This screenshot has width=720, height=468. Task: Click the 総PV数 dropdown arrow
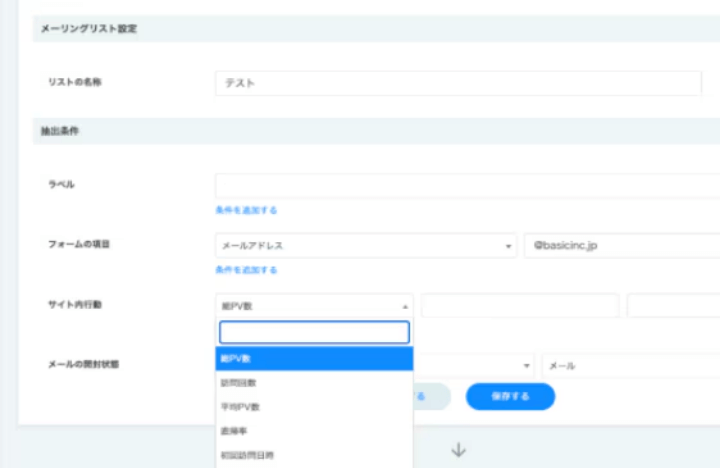(x=405, y=306)
